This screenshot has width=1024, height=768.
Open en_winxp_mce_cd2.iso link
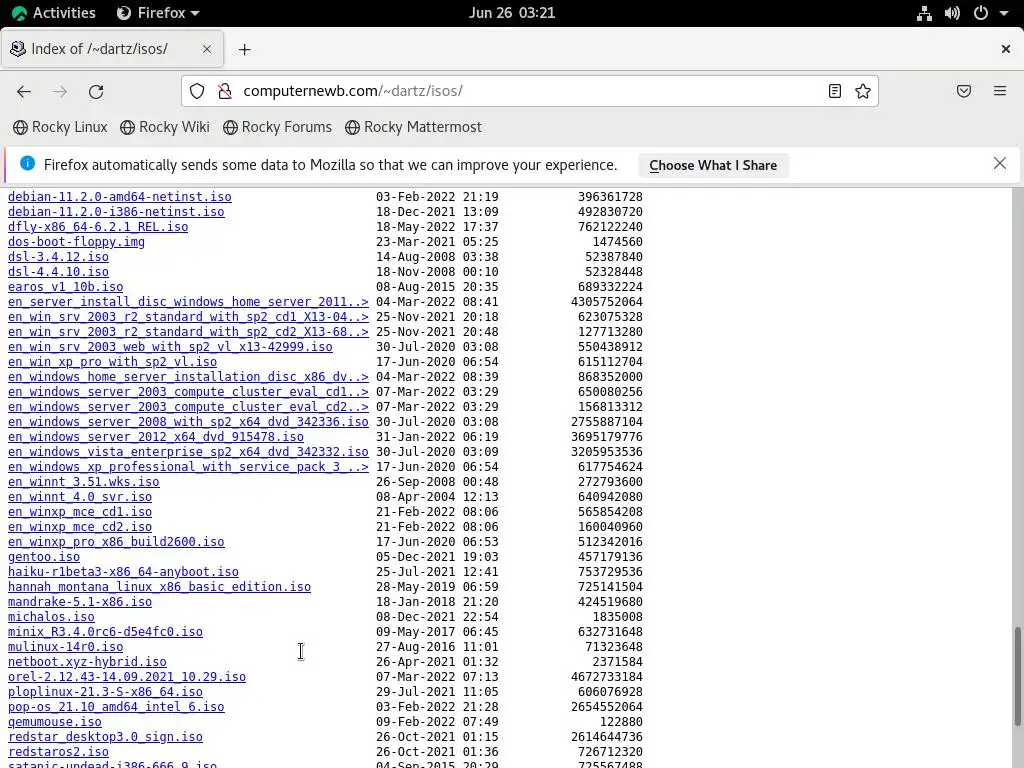(x=80, y=527)
